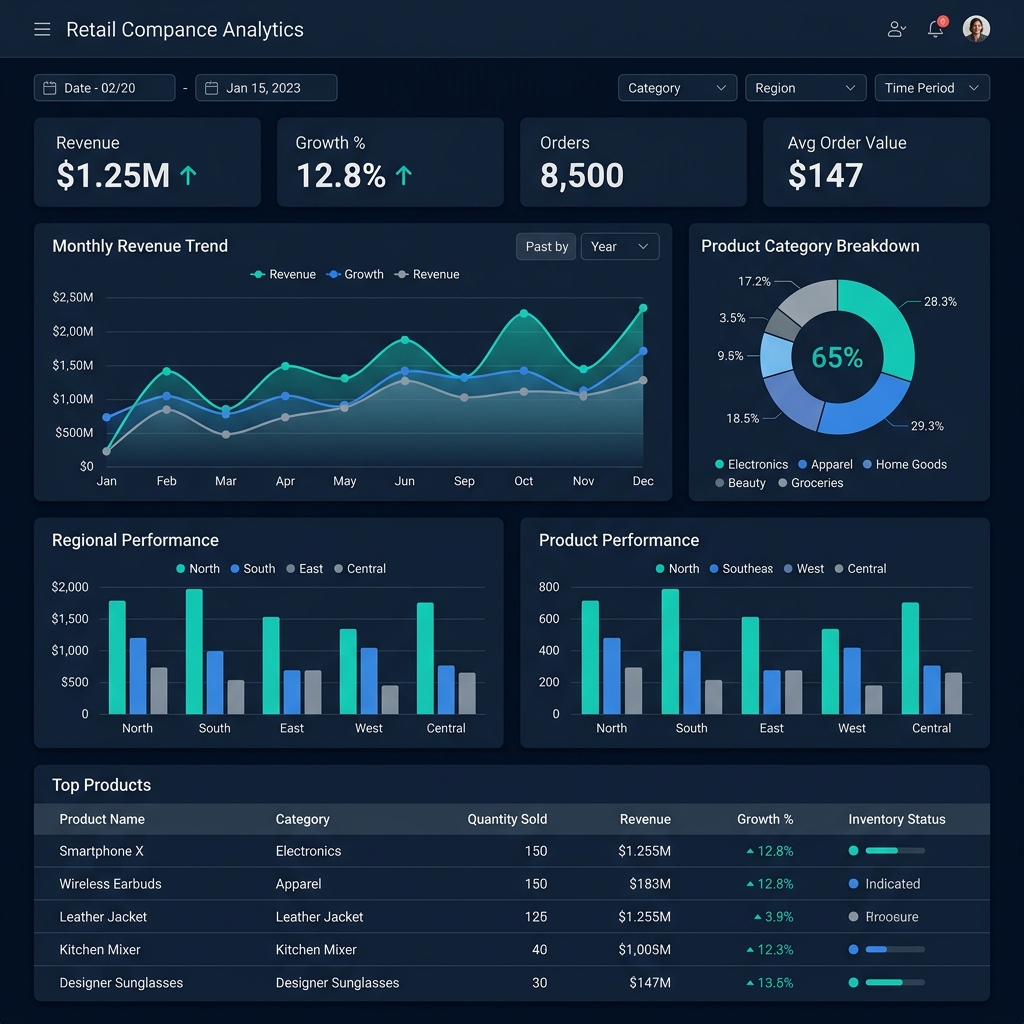Click the $183M revenue cell
Screen dimensions: 1024x1024
650,884
